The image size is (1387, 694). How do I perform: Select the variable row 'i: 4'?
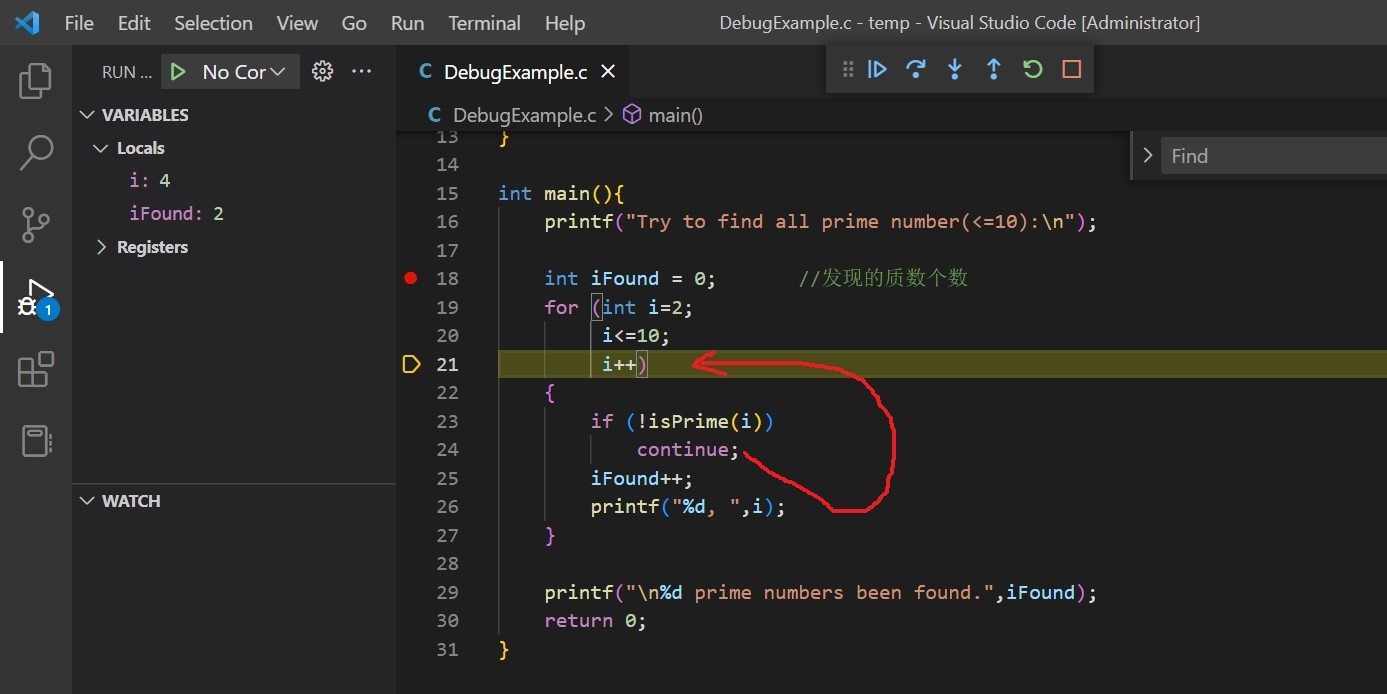pos(234,181)
